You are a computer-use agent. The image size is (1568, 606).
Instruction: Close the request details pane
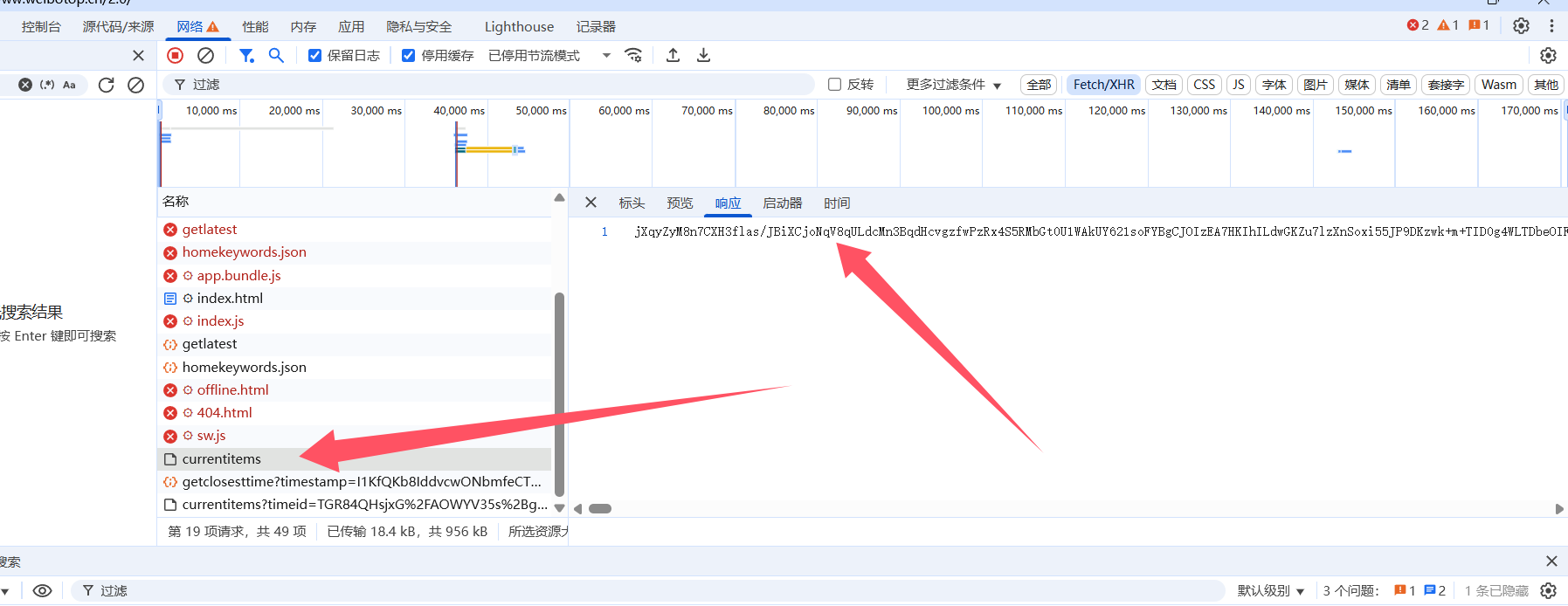(x=591, y=203)
